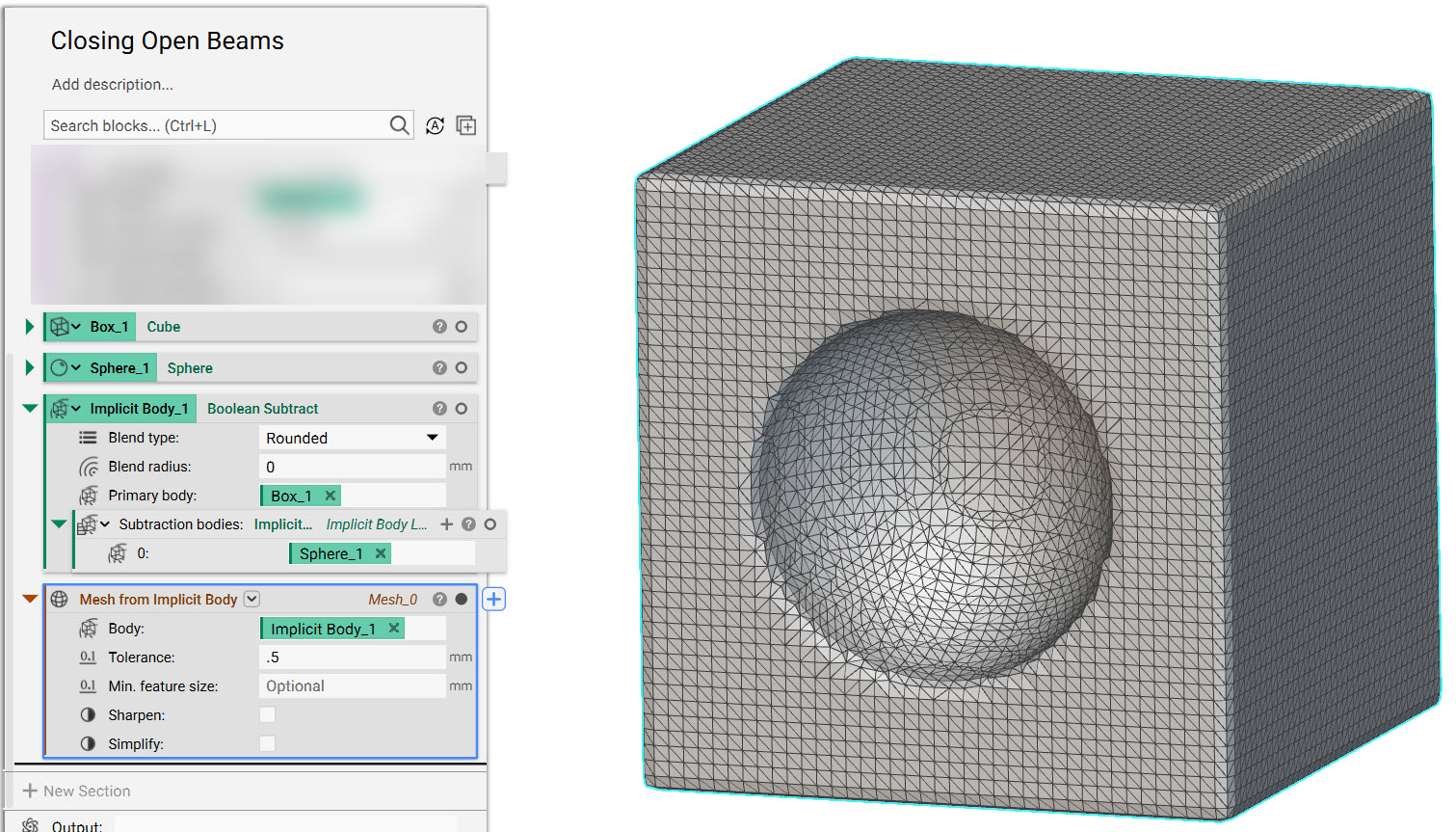Collapse the Implicit Body_1 block triangle
The height and width of the screenshot is (832, 1456).
(30, 409)
